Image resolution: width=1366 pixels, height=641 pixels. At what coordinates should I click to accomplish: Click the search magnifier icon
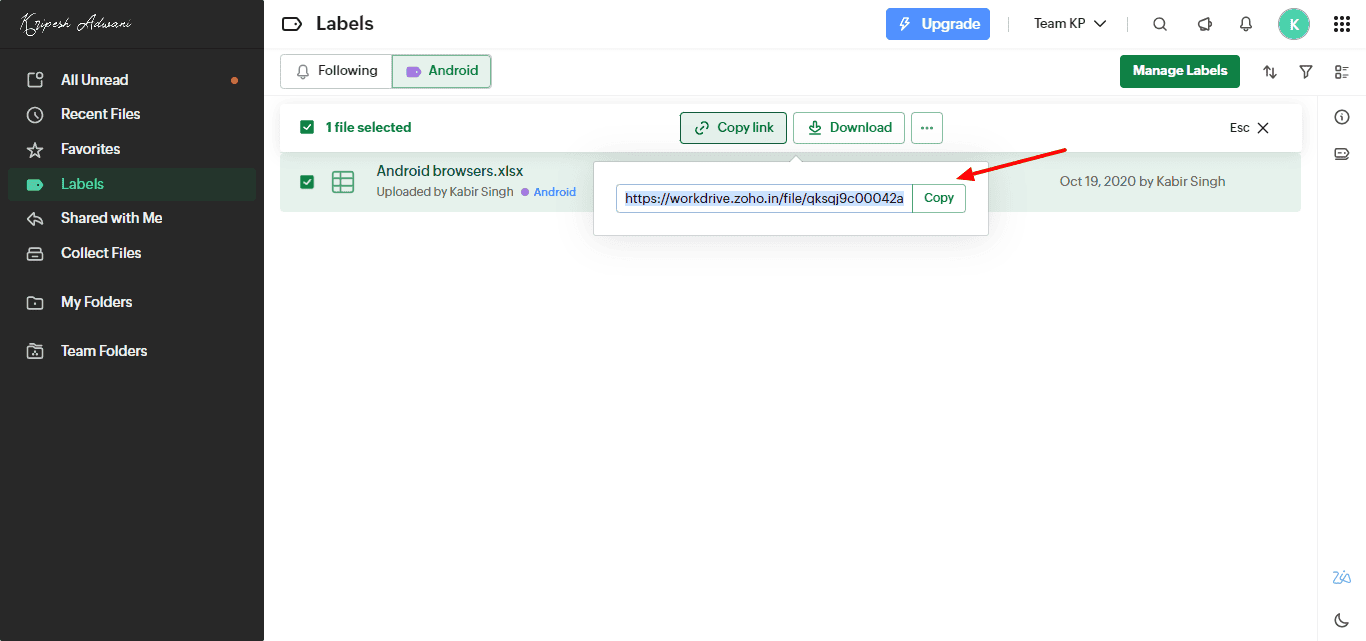coord(1160,24)
